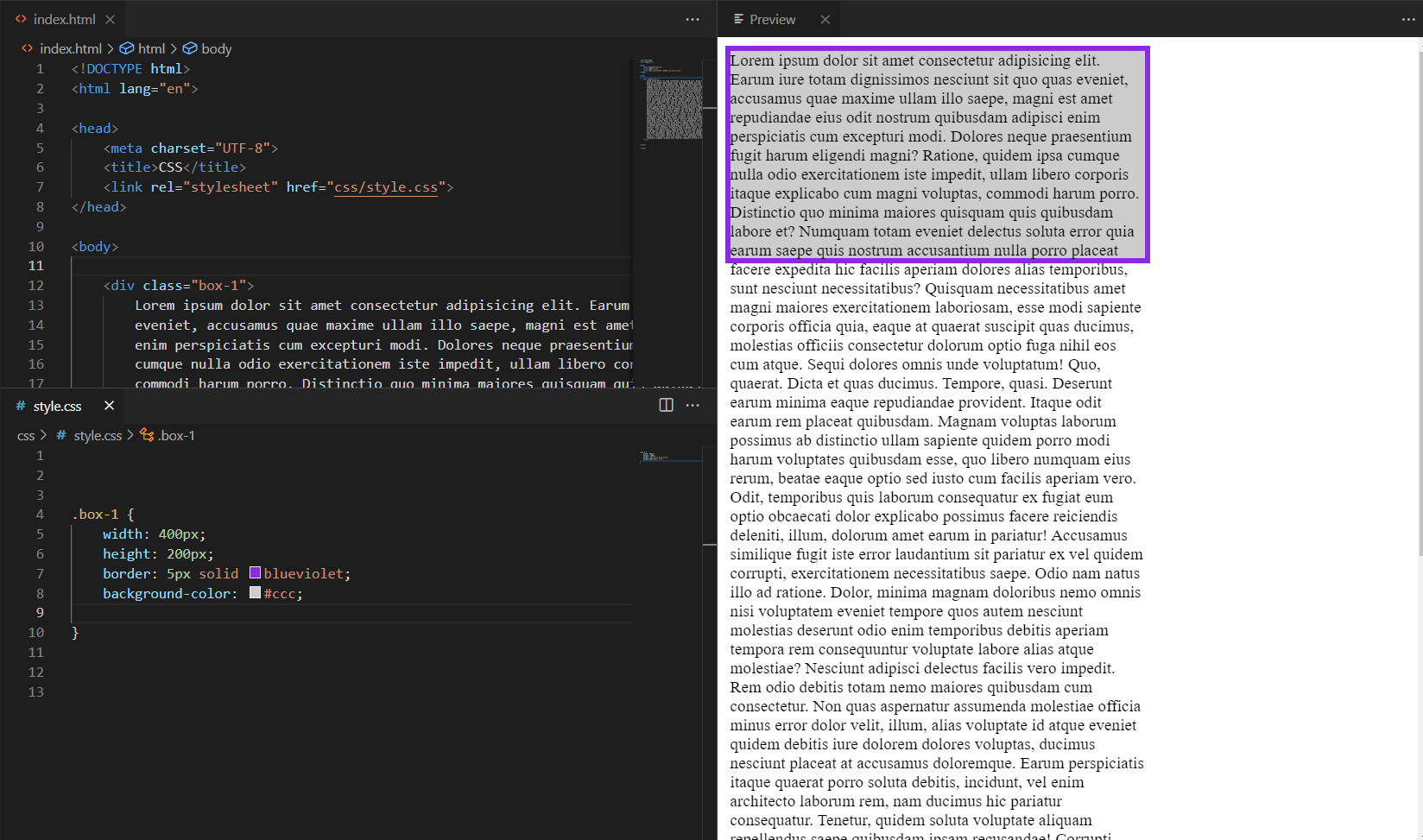This screenshot has width=1423, height=840.
Task: Open the blueviolet color swatch picker
Action: [x=256, y=573]
